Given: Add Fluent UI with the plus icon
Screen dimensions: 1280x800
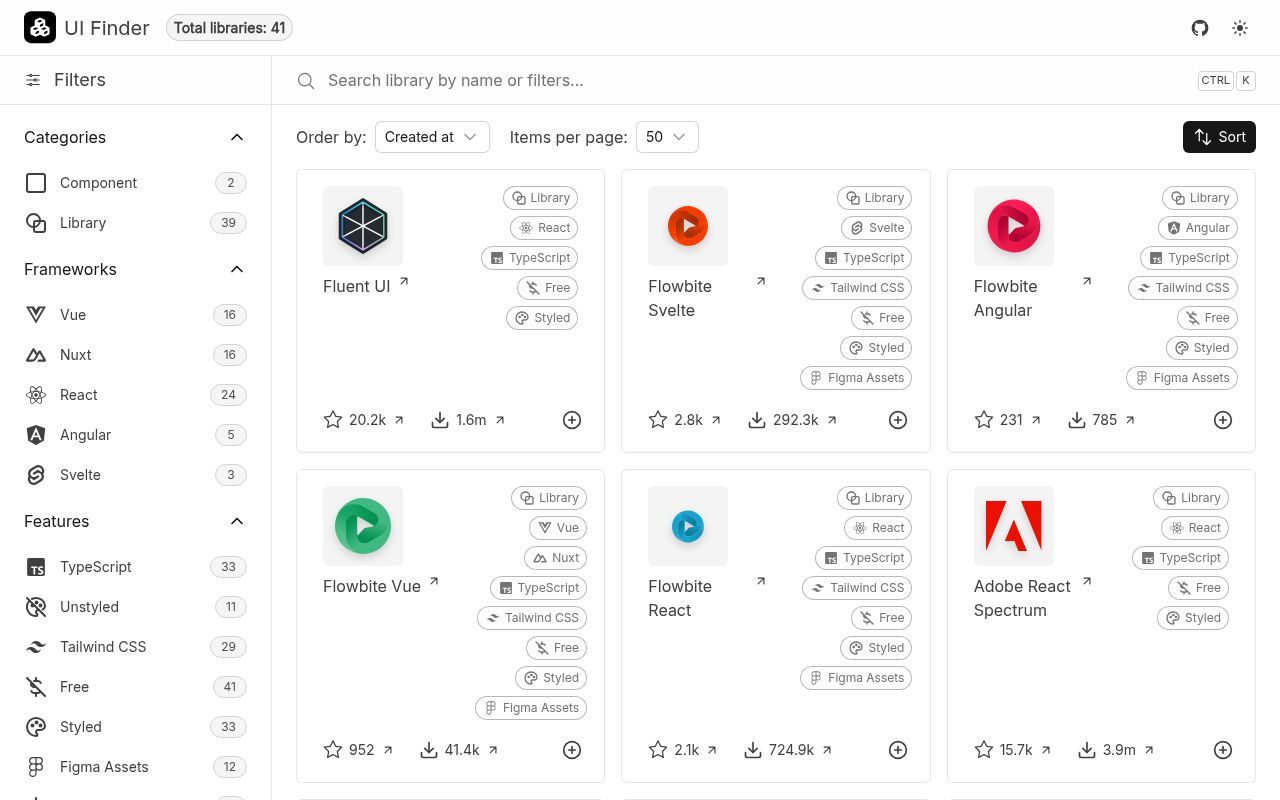Looking at the screenshot, I should (572, 420).
